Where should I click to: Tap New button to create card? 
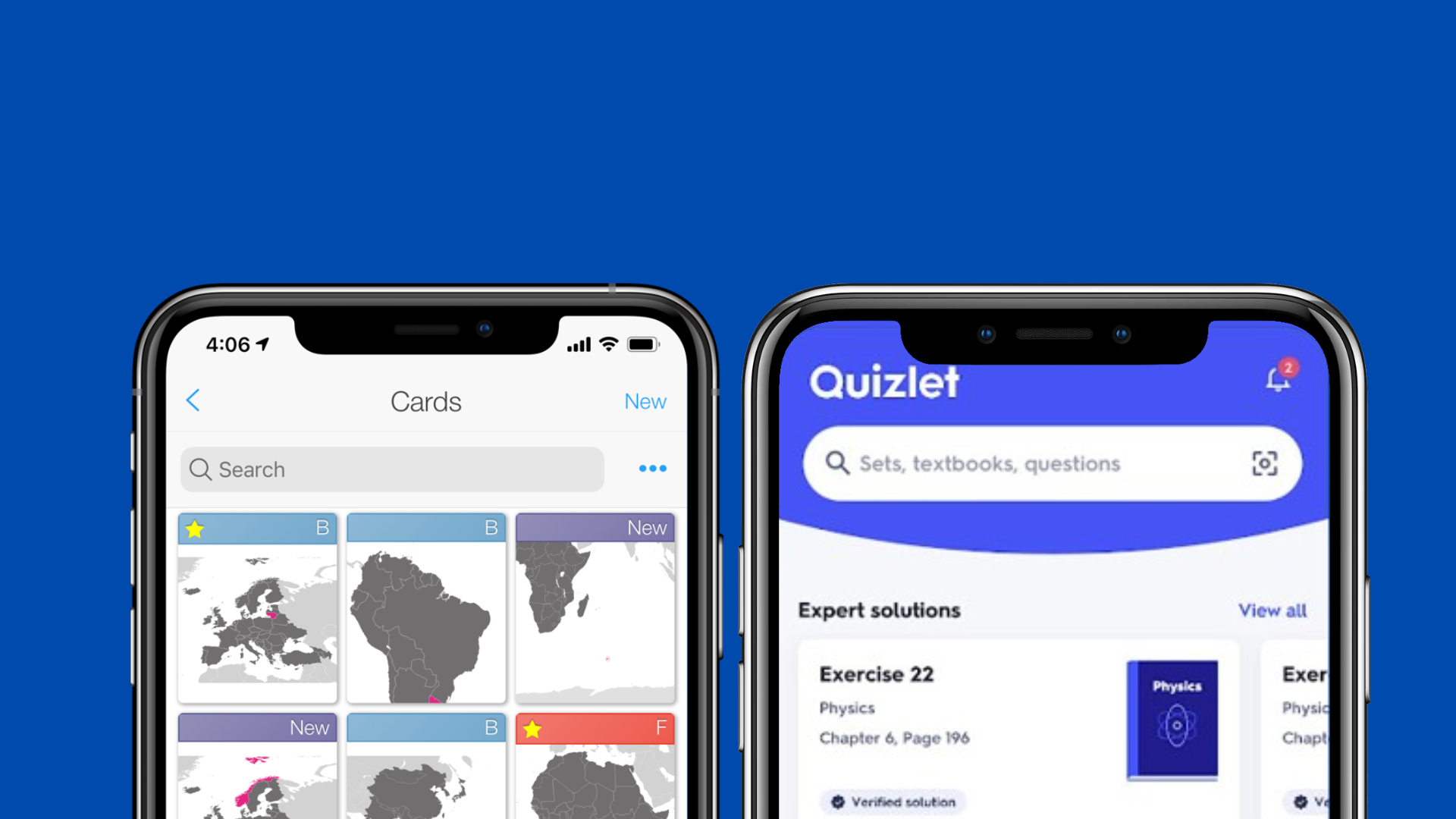[645, 400]
